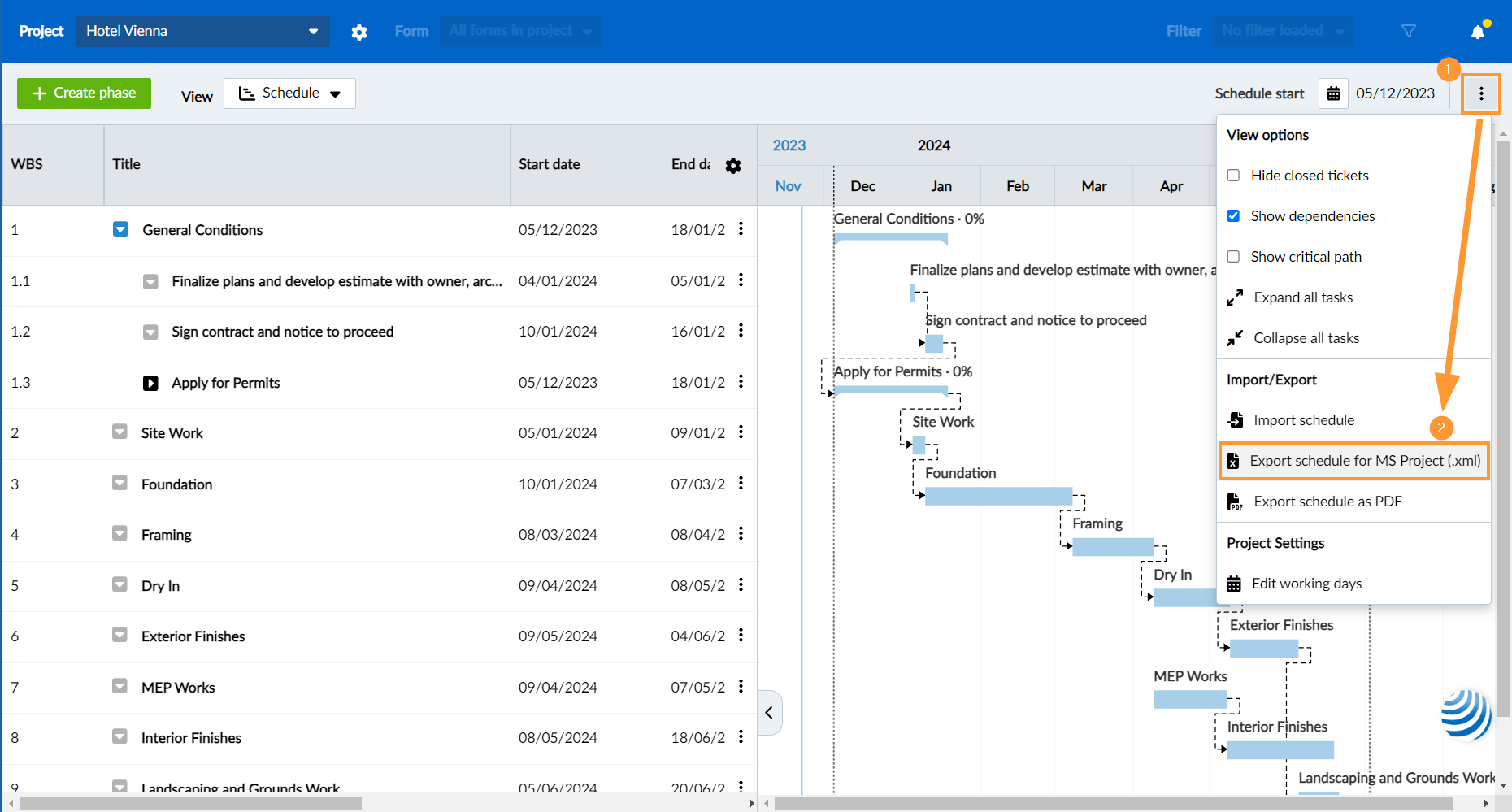The height and width of the screenshot is (812, 1512).
Task: Open the Schedule start calendar picker
Action: [1333, 93]
